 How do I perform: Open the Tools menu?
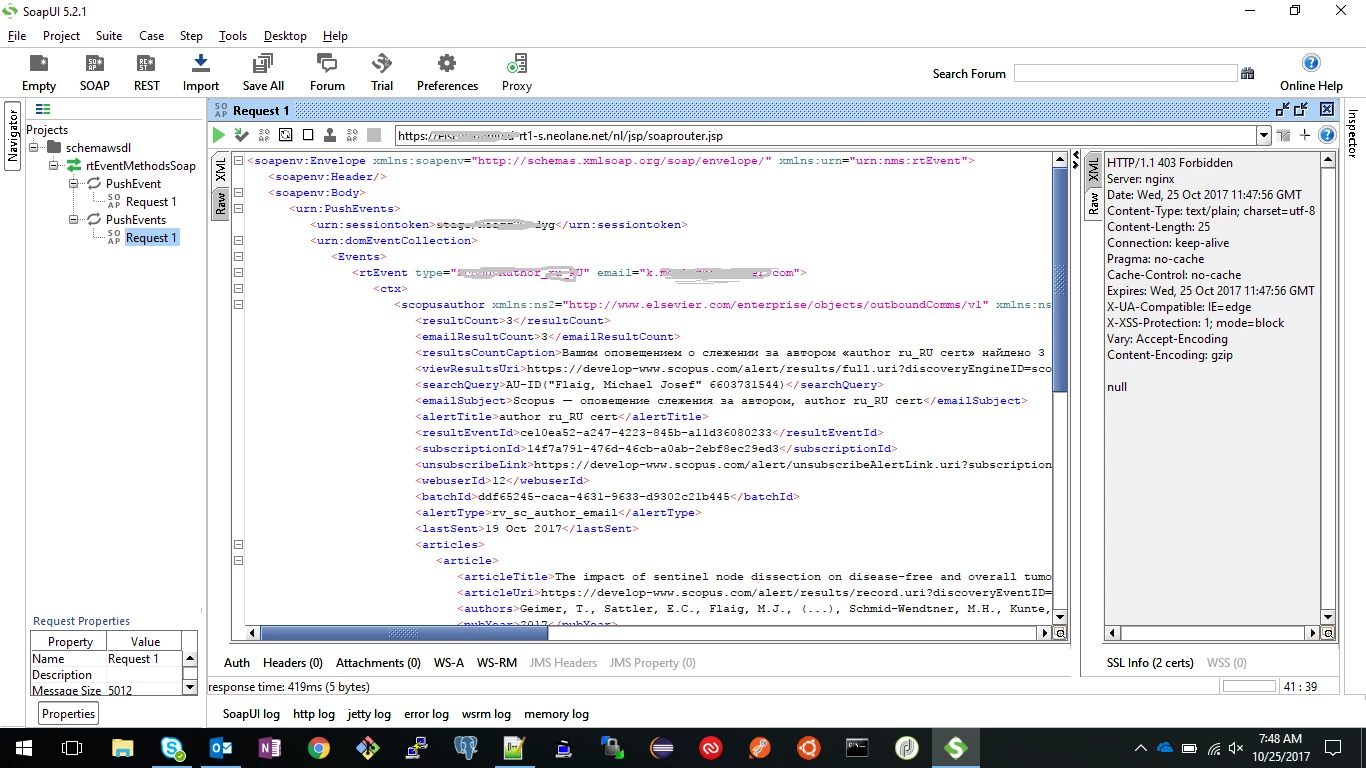tap(233, 36)
